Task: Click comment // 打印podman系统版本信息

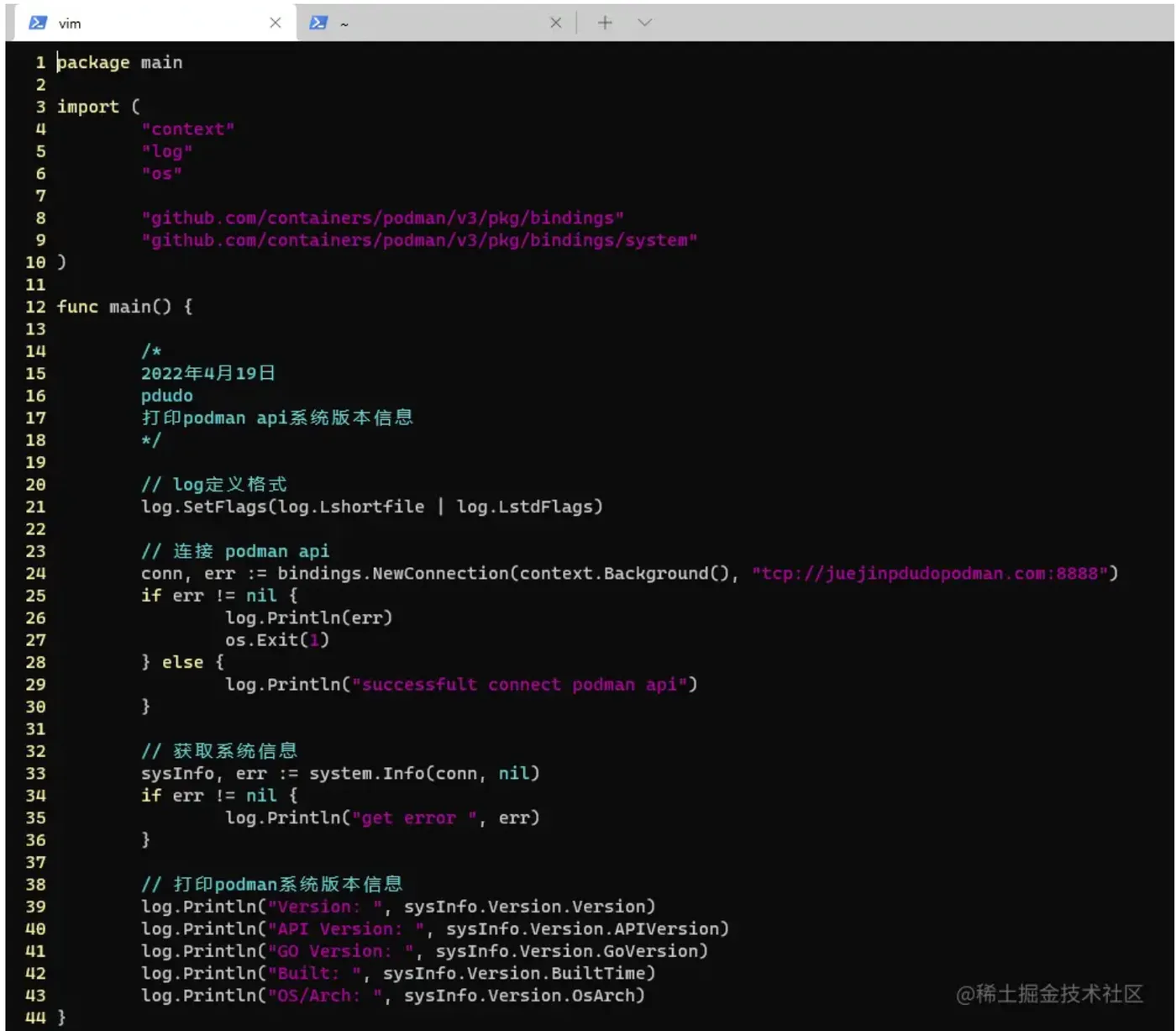Action: 272,884
